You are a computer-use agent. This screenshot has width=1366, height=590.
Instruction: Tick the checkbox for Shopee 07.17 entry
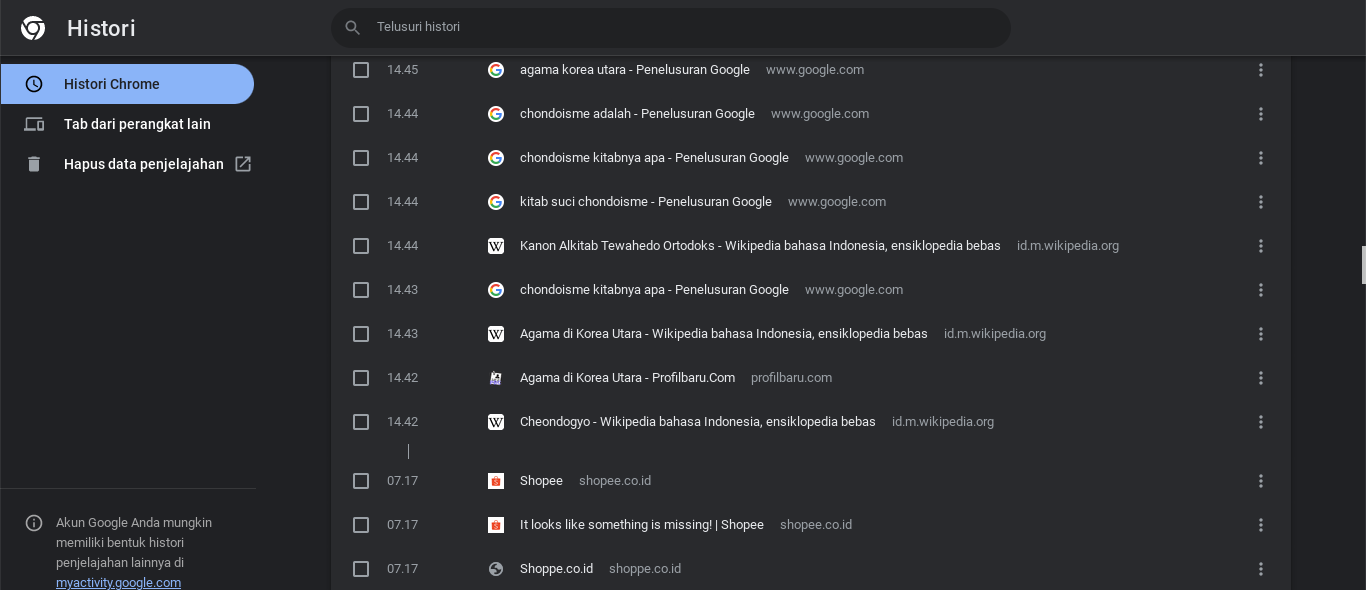coord(361,481)
